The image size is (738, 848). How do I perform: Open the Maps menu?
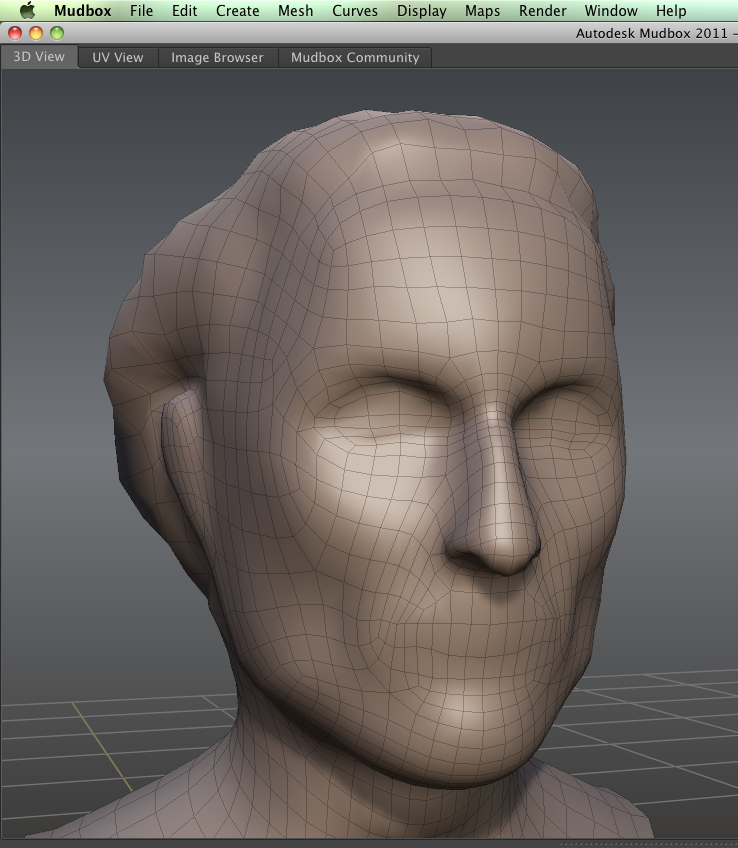click(x=482, y=11)
